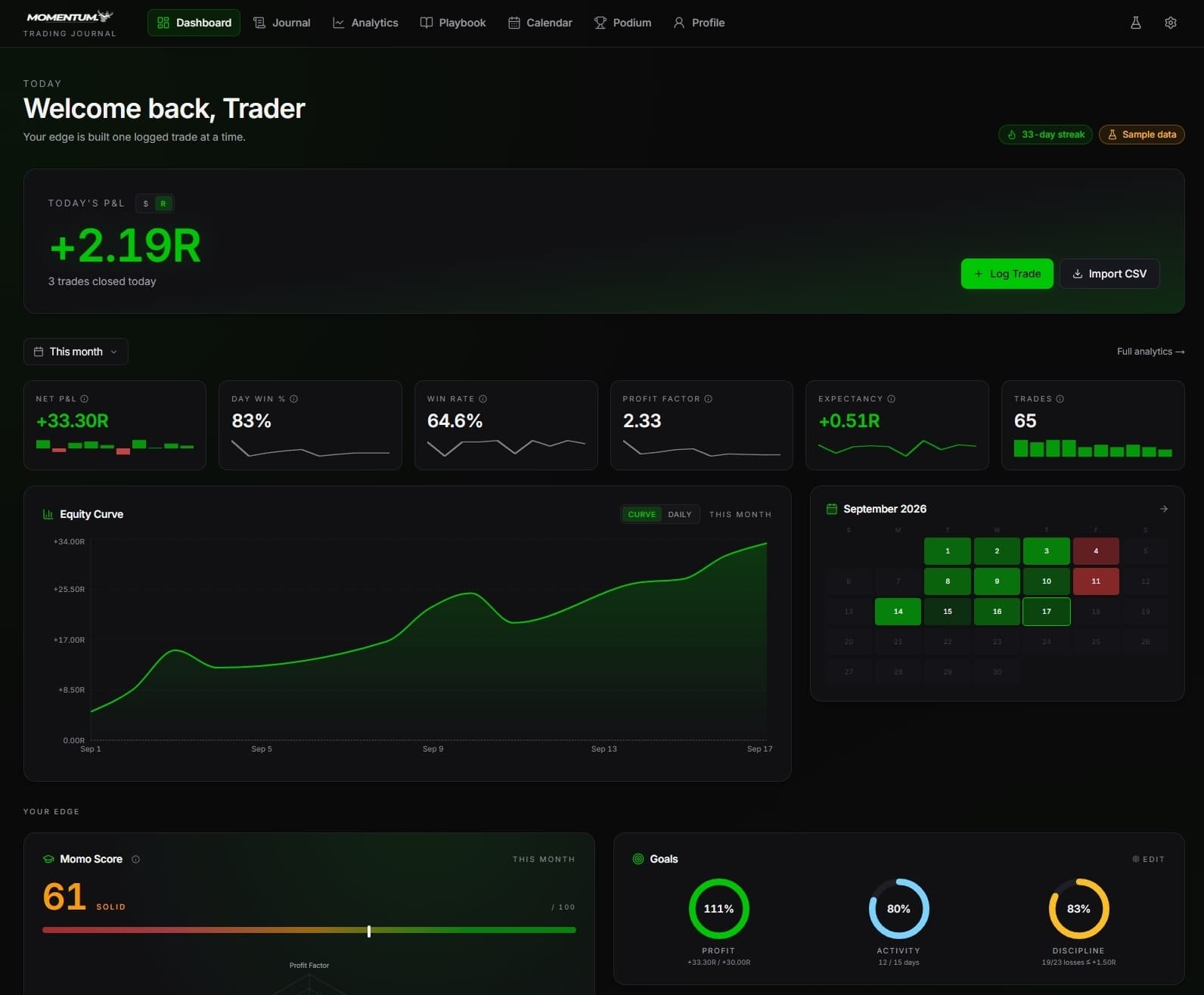The image size is (1204, 995).
Task: Click the Momo Score slider marker
Action: [369, 931]
